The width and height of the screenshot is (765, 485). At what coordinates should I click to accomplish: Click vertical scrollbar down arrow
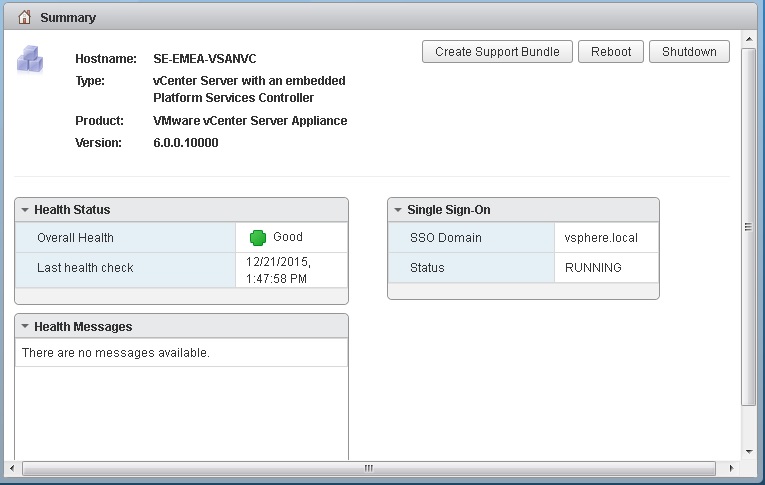tap(749, 452)
